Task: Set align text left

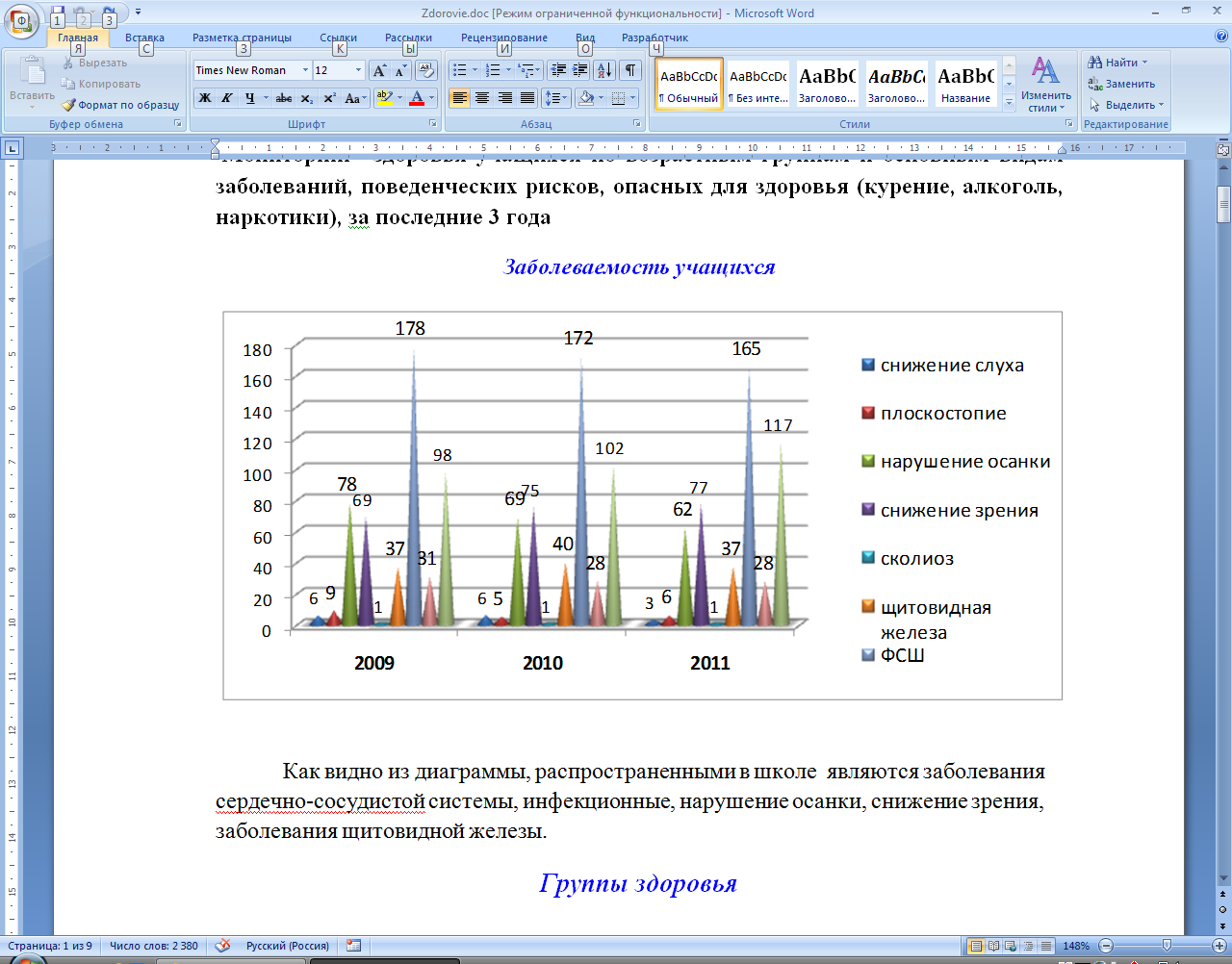Action: [460, 98]
